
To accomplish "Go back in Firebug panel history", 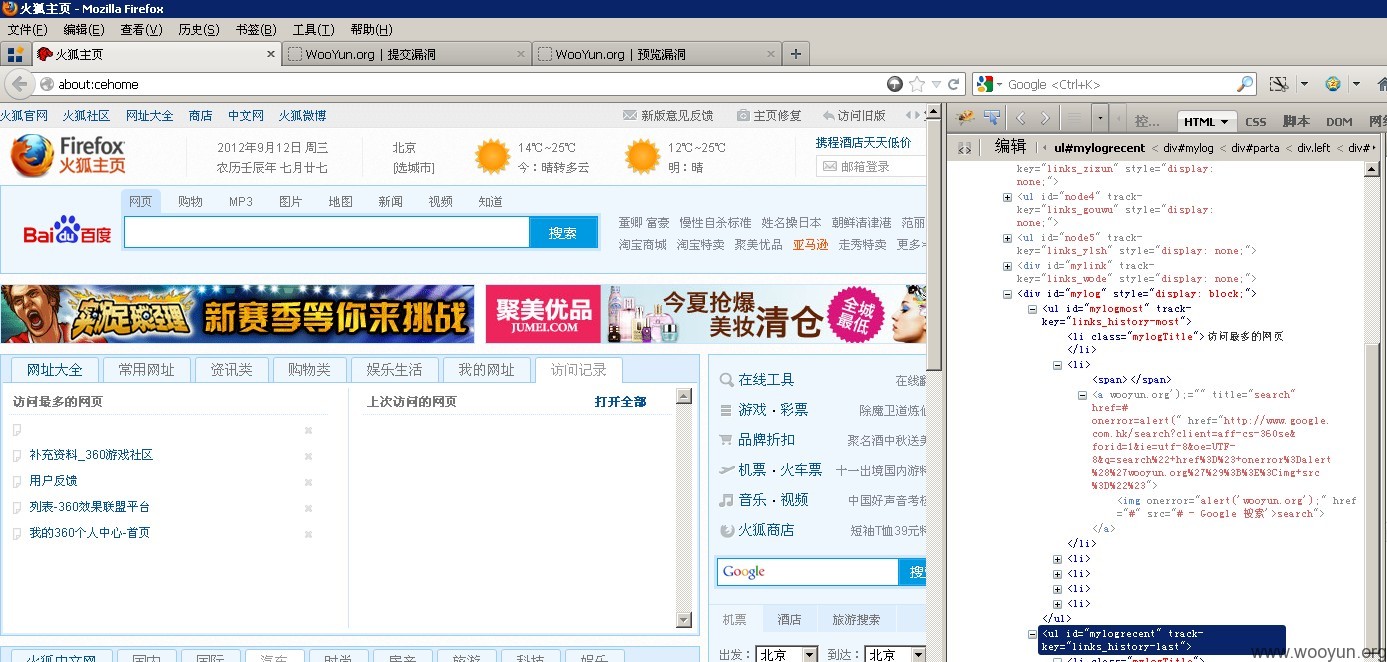I will pyautogui.click(x=1021, y=119).
